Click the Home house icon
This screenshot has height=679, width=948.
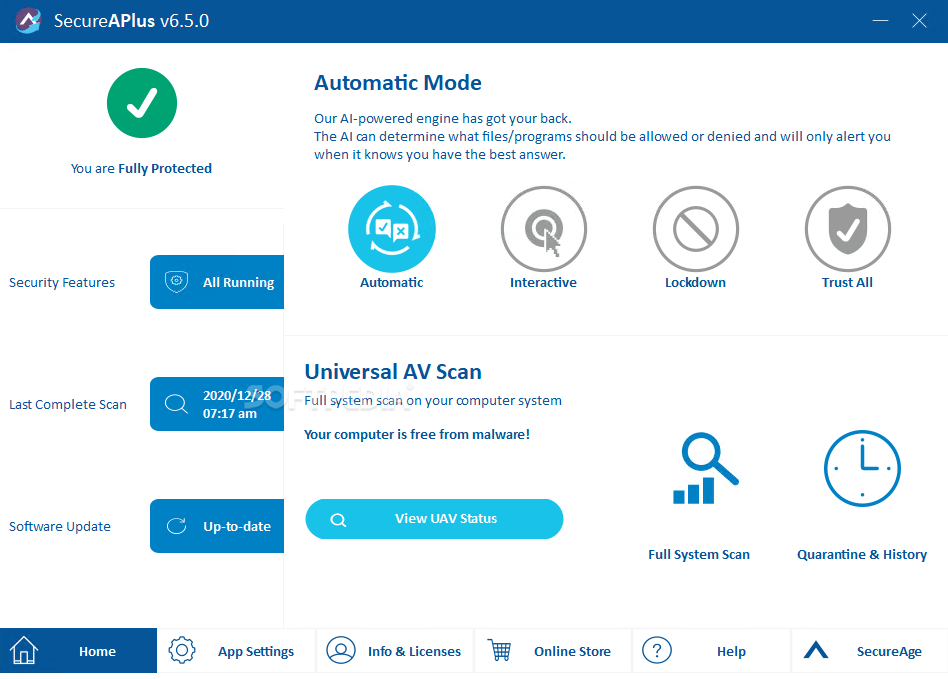tap(24, 651)
